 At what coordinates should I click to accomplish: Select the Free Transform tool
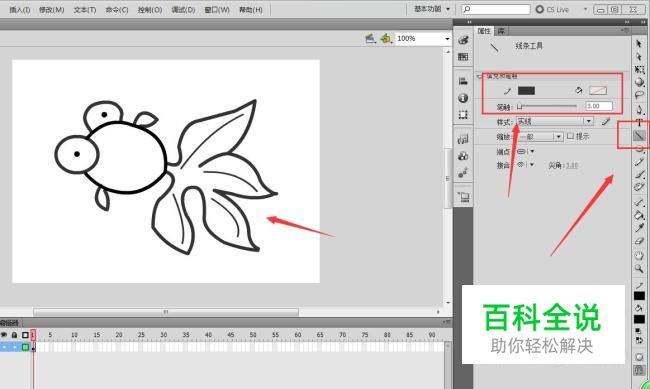[x=639, y=69]
